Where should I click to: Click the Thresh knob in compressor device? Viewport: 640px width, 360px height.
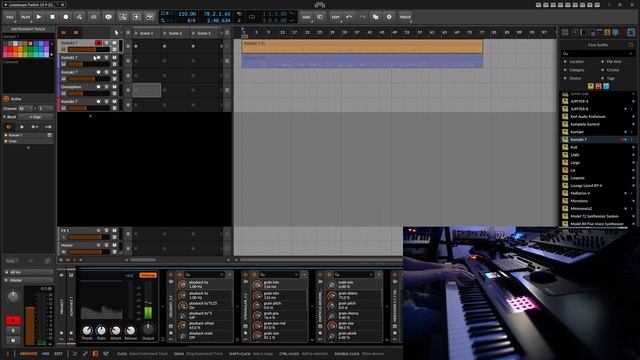pyautogui.click(x=87, y=330)
